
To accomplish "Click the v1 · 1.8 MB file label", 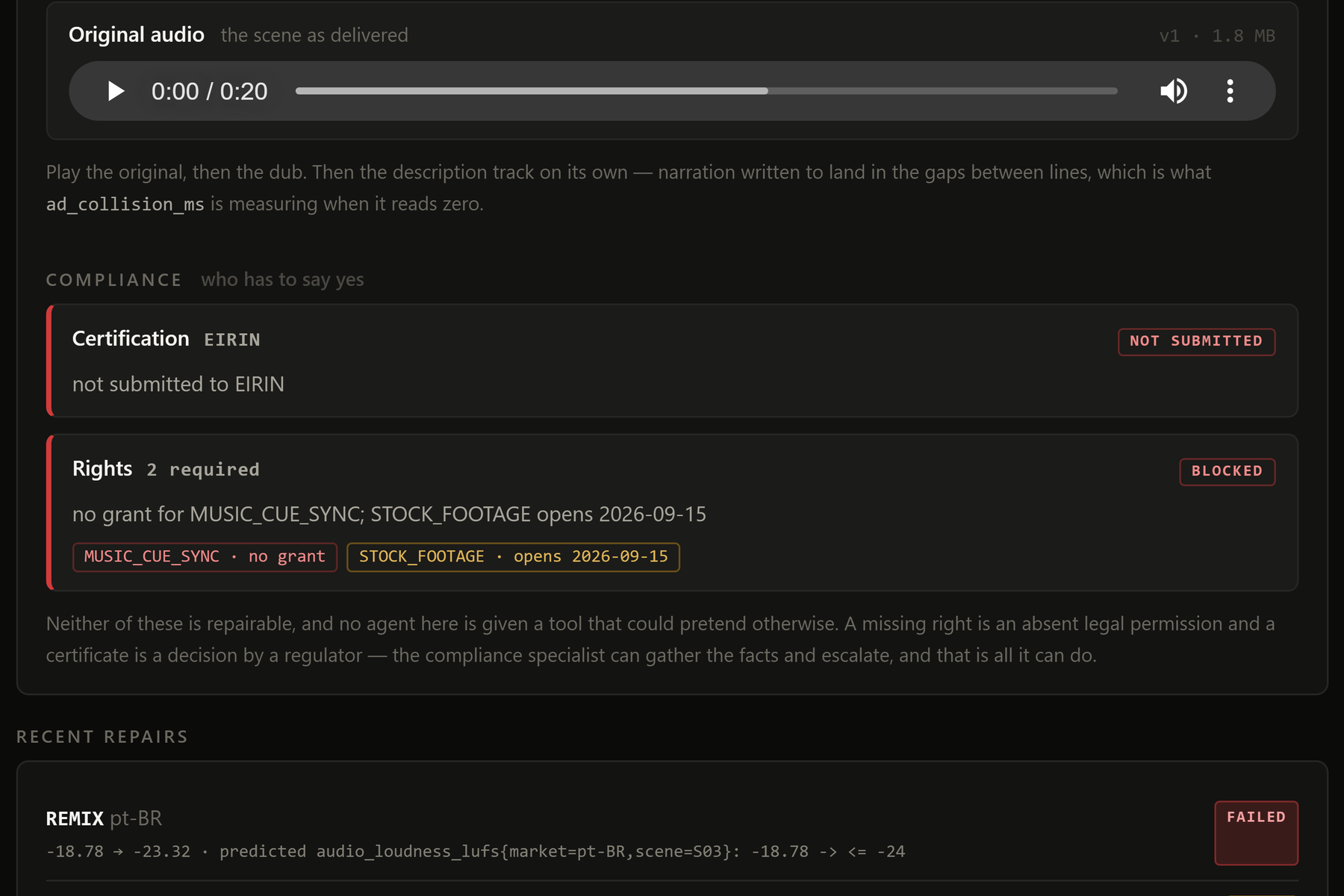I will coord(1217,36).
